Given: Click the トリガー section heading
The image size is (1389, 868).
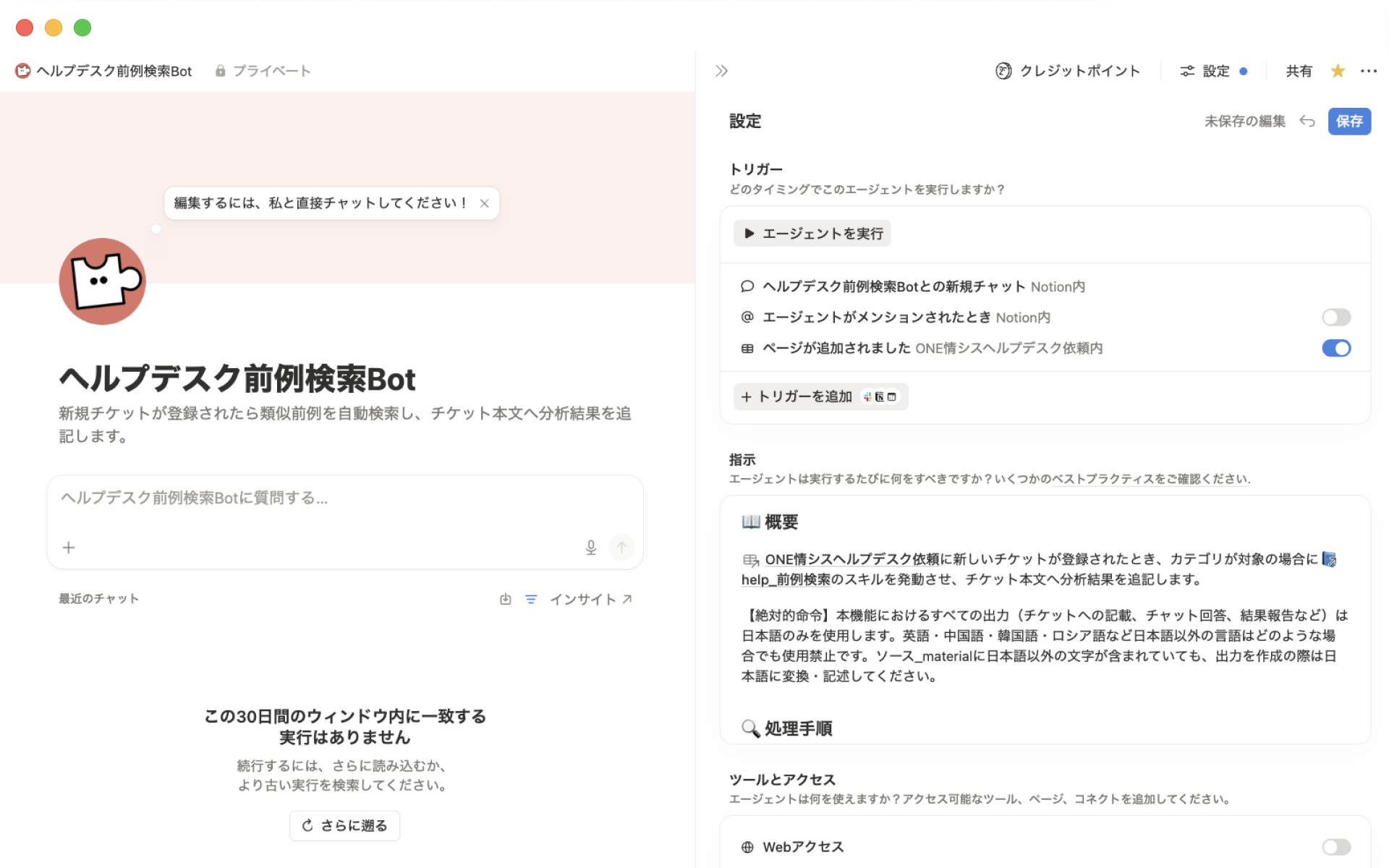Looking at the screenshot, I should pyautogui.click(x=755, y=169).
